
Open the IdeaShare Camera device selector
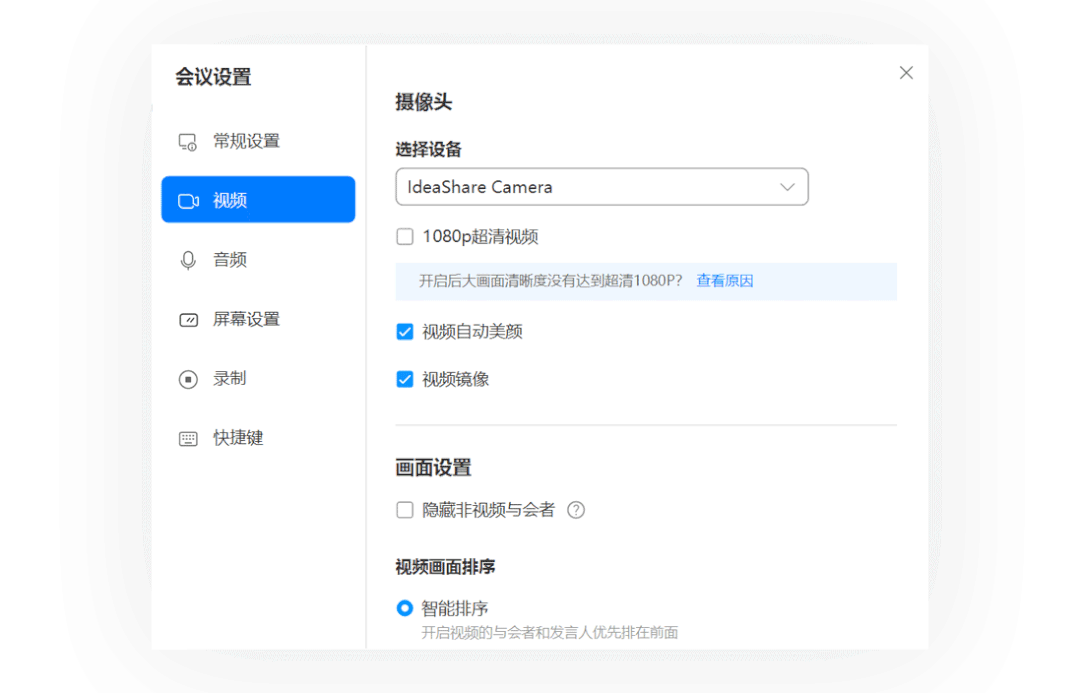(x=601, y=187)
